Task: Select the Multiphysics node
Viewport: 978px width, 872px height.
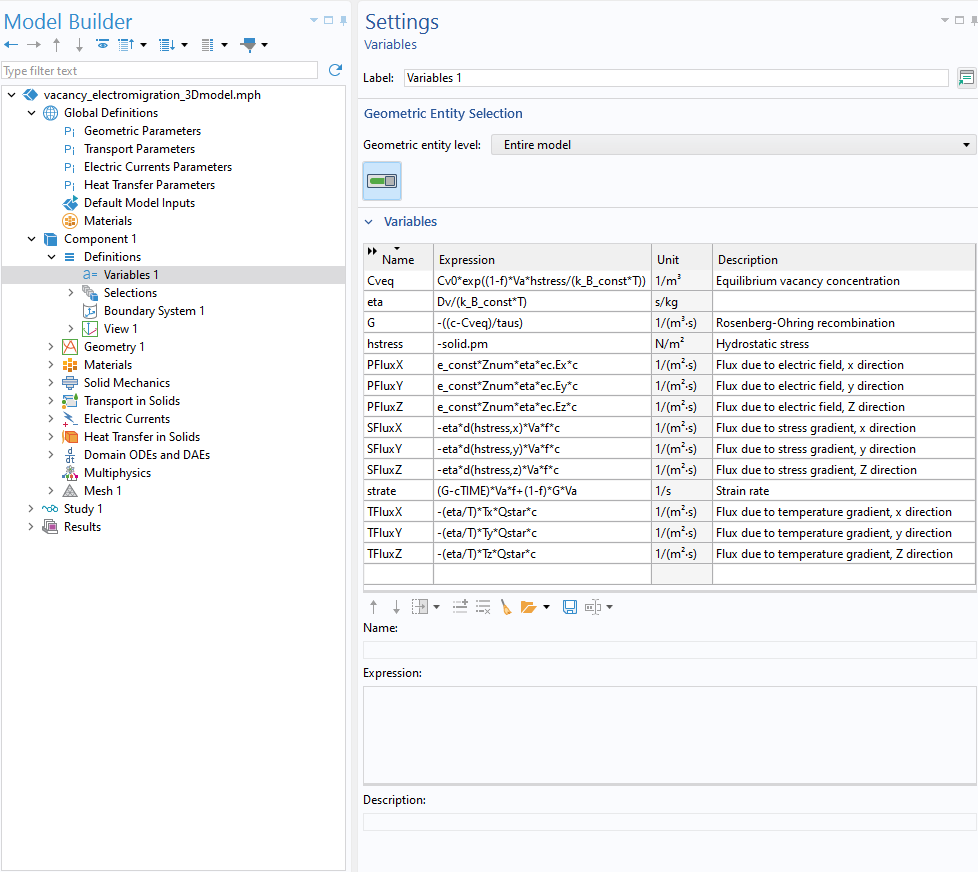Action: [118, 473]
